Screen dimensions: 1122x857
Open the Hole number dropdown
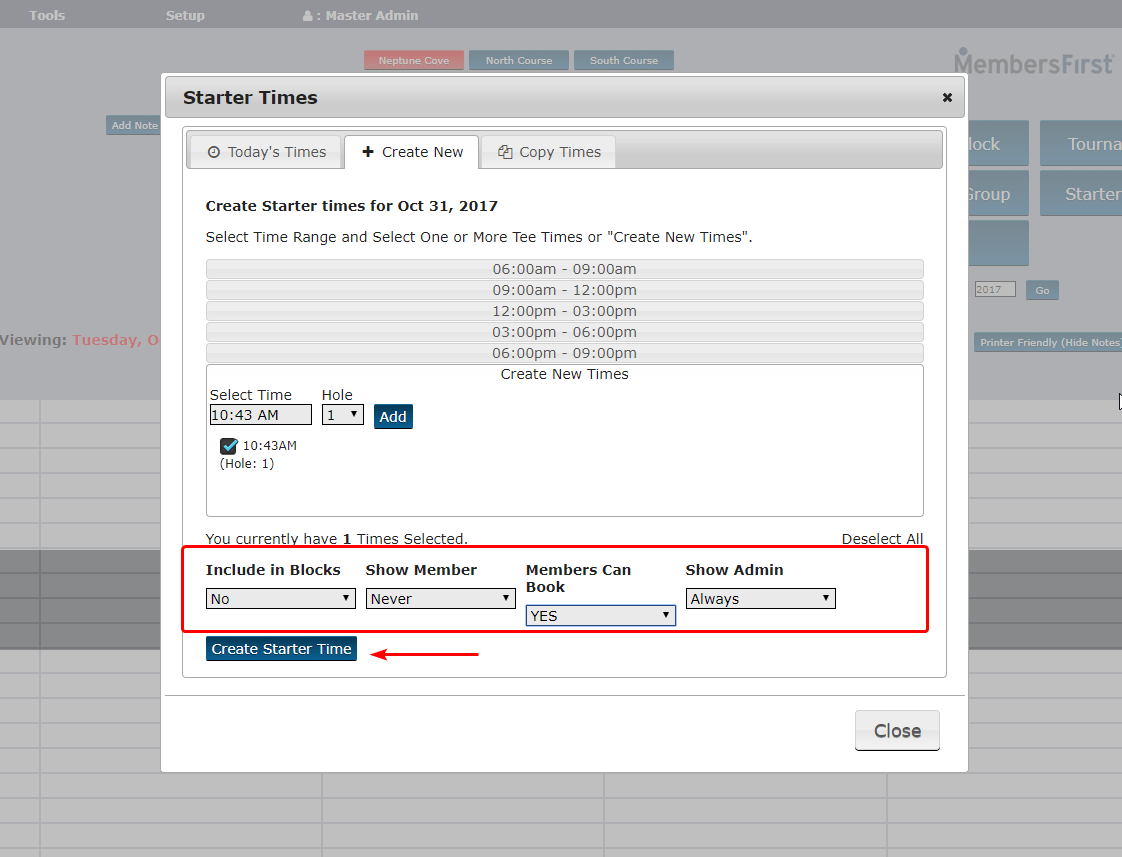pos(342,415)
